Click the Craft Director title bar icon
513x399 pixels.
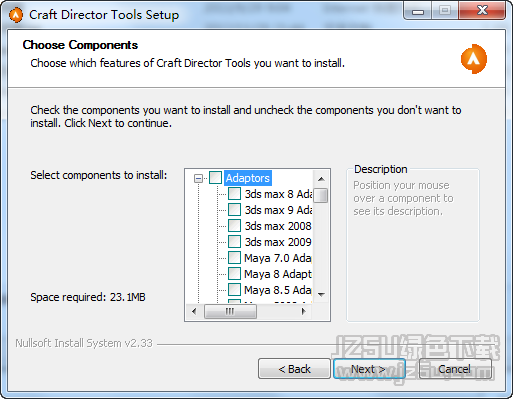[x=16, y=15]
